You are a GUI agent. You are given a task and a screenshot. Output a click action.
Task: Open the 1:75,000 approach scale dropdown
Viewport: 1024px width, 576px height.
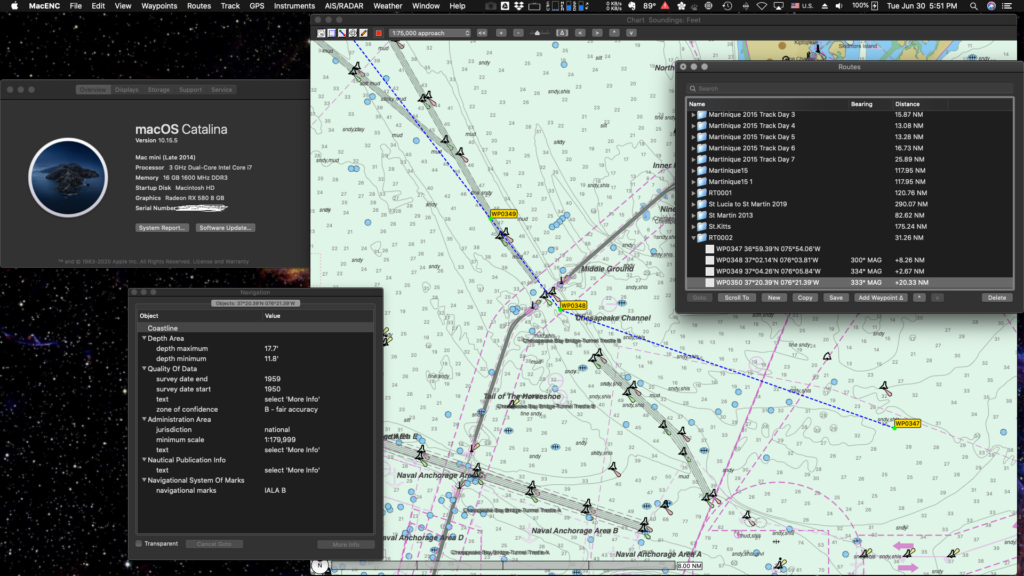click(430, 33)
